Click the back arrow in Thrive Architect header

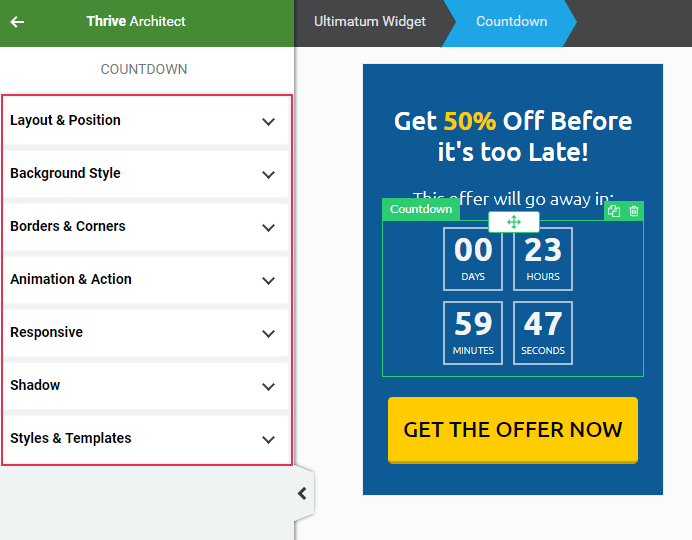[x=17, y=22]
